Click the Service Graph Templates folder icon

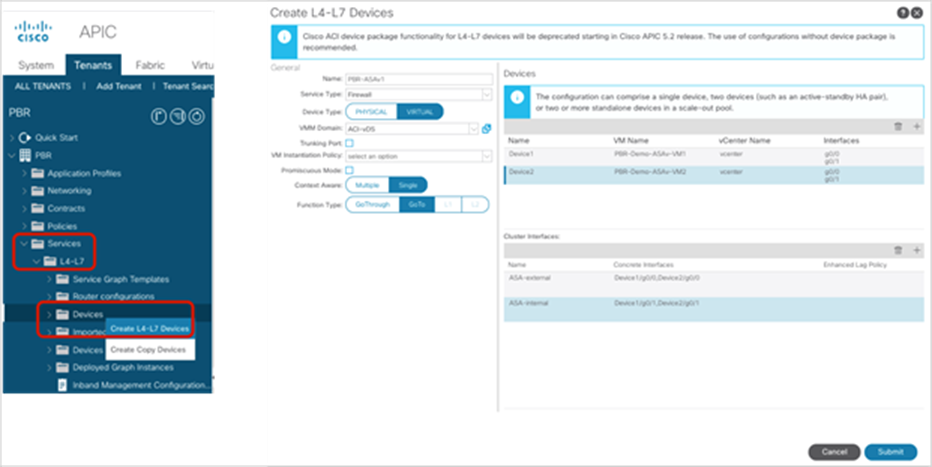coord(62,279)
